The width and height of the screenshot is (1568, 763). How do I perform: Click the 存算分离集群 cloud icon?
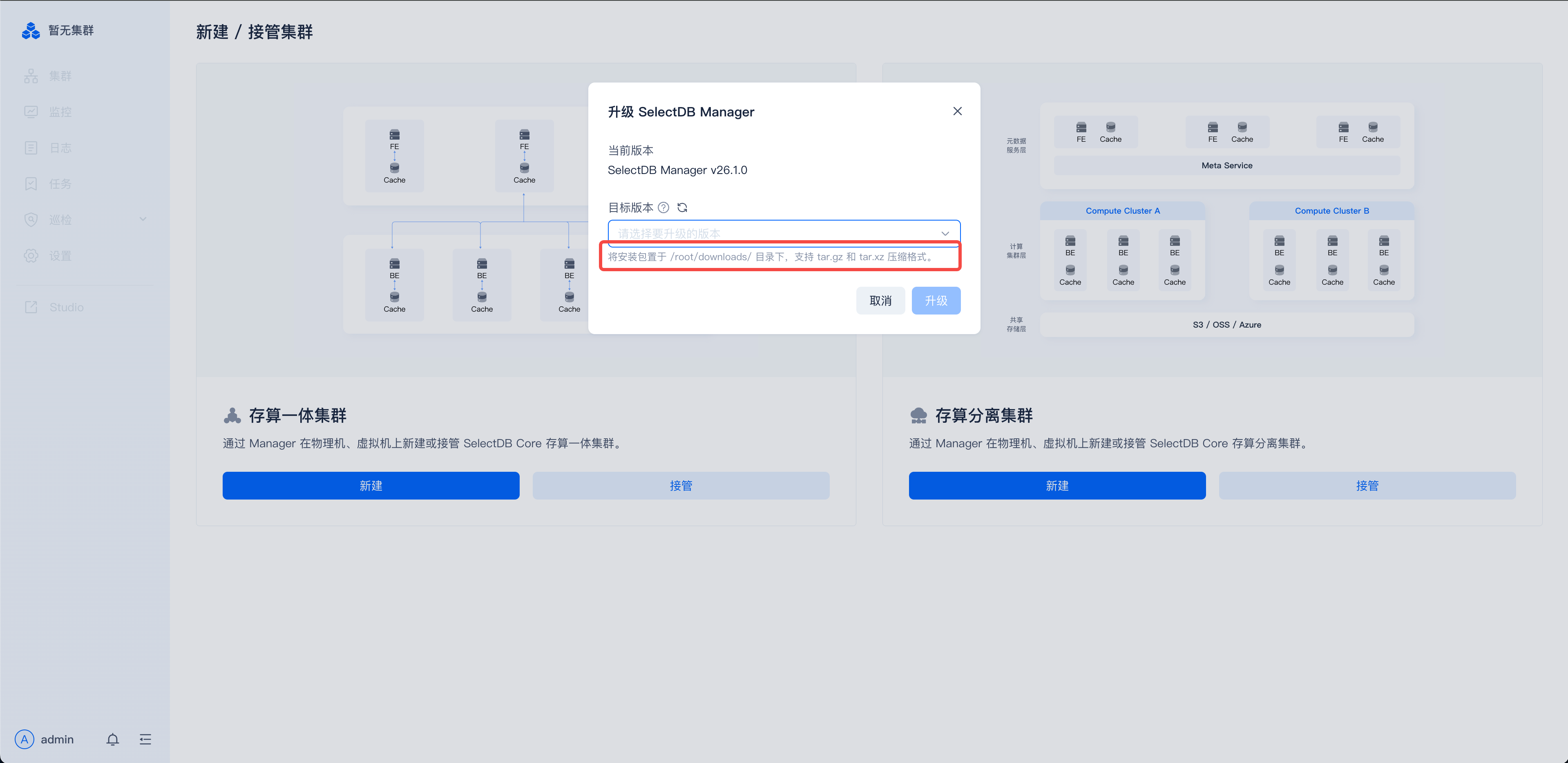[x=918, y=415]
